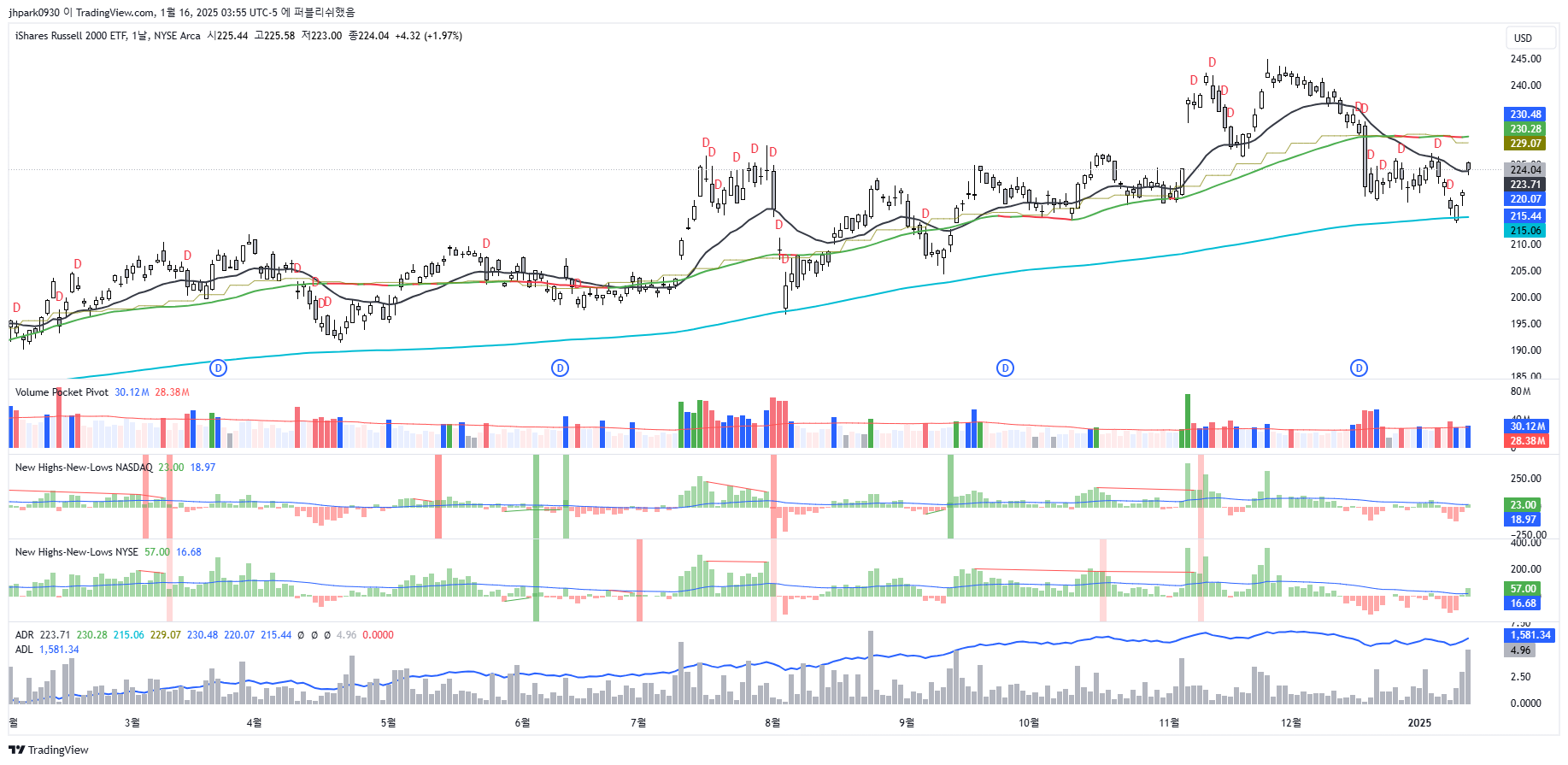Click the high price 225.58 in header

pyautogui.click(x=279, y=36)
